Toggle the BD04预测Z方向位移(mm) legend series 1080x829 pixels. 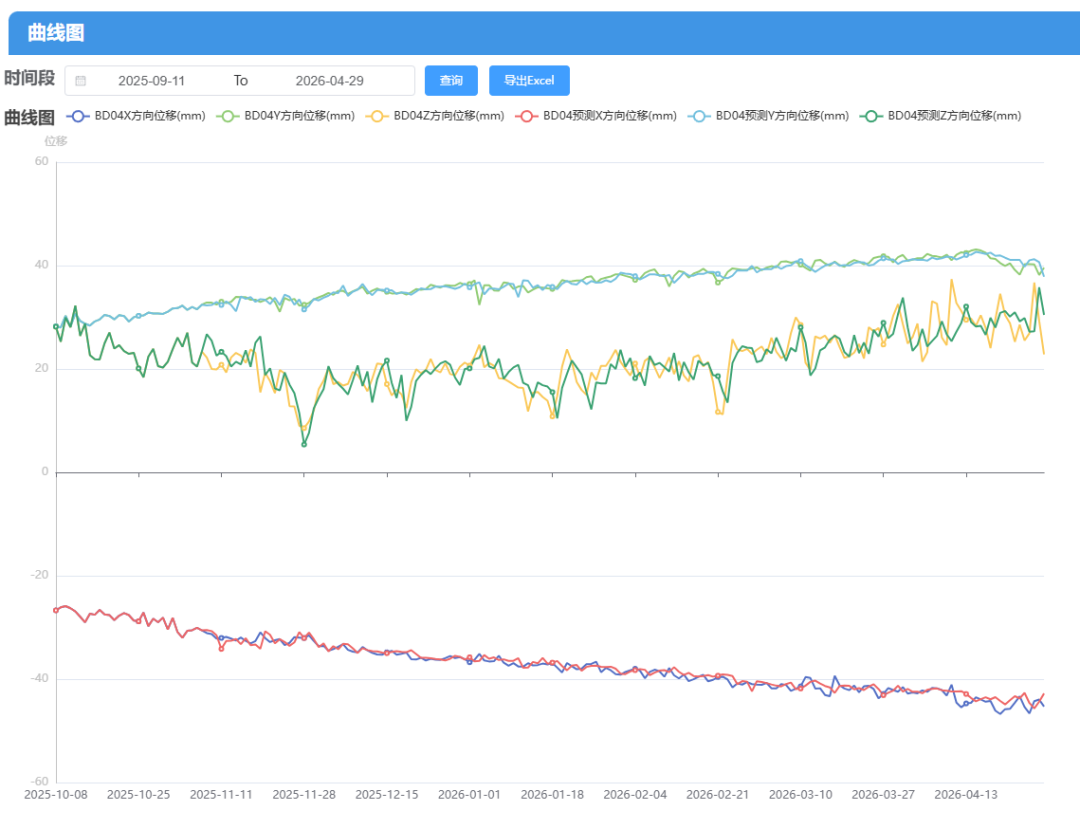941,116
